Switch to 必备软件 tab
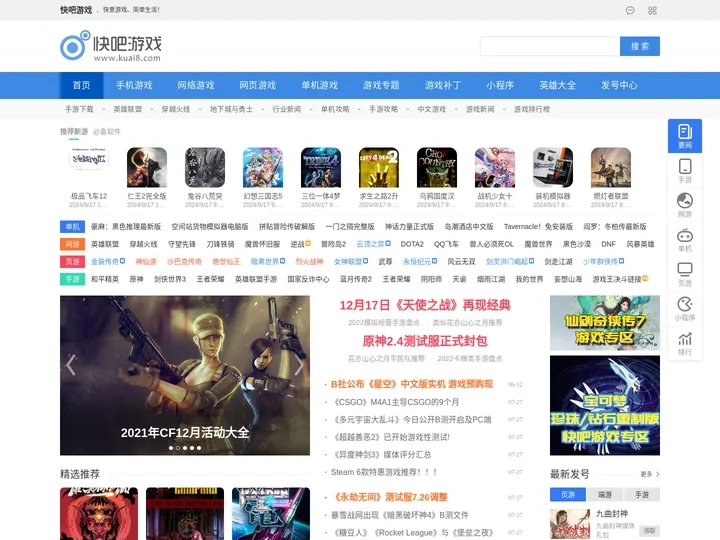This screenshot has width=720, height=540. click(x=107, y=132)
